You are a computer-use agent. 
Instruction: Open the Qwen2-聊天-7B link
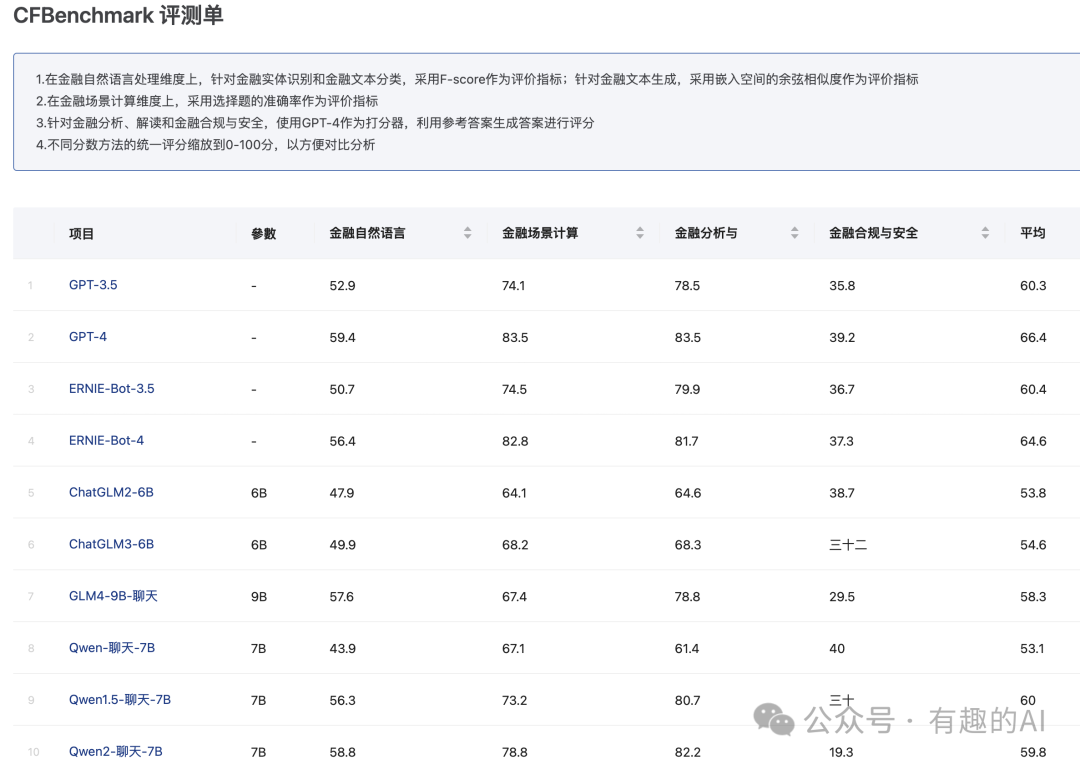pos(116,752)
